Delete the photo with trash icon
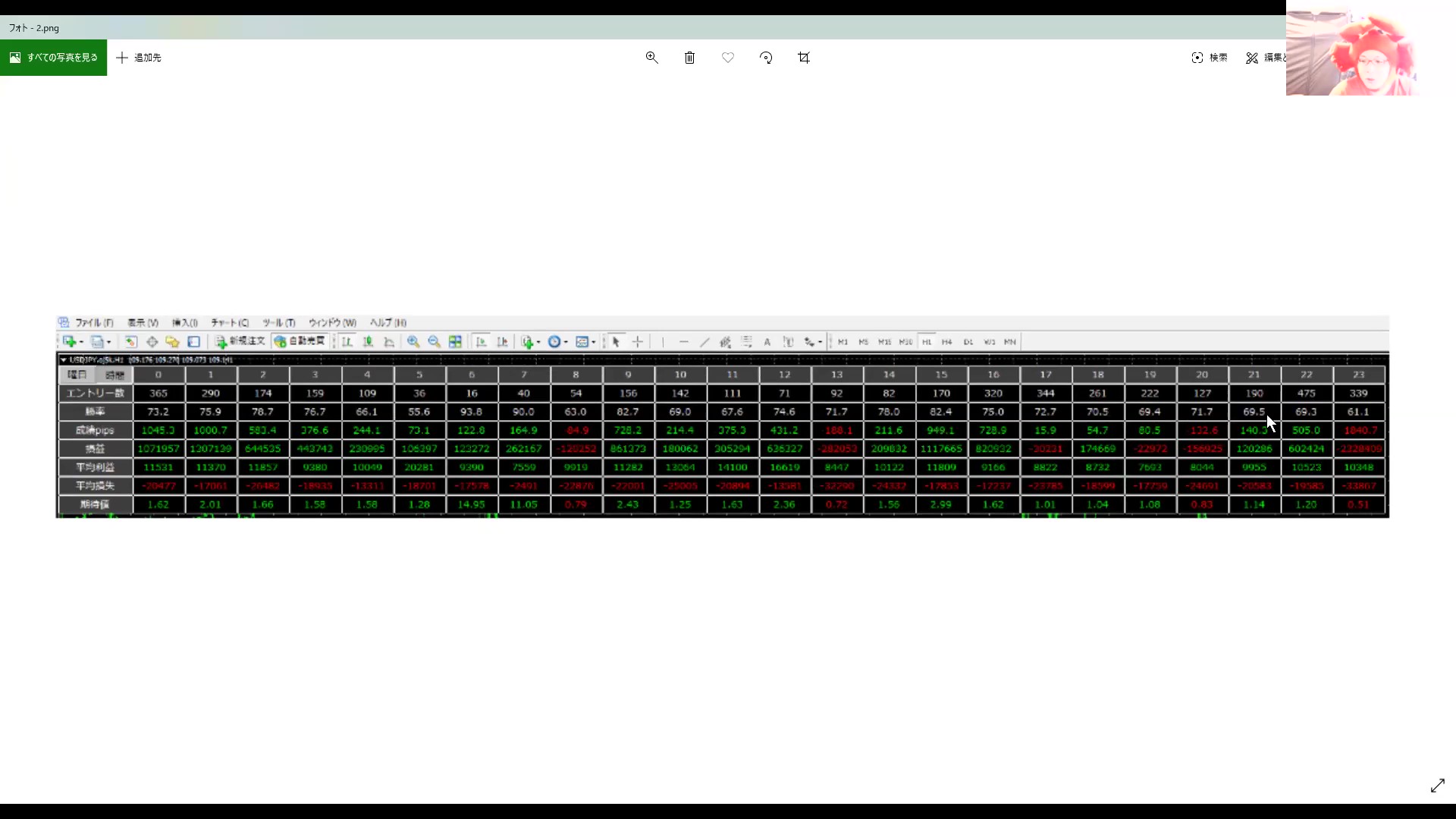Image resolution: width=1456 pixels, height=819 pixels. [x=689, y=58]
